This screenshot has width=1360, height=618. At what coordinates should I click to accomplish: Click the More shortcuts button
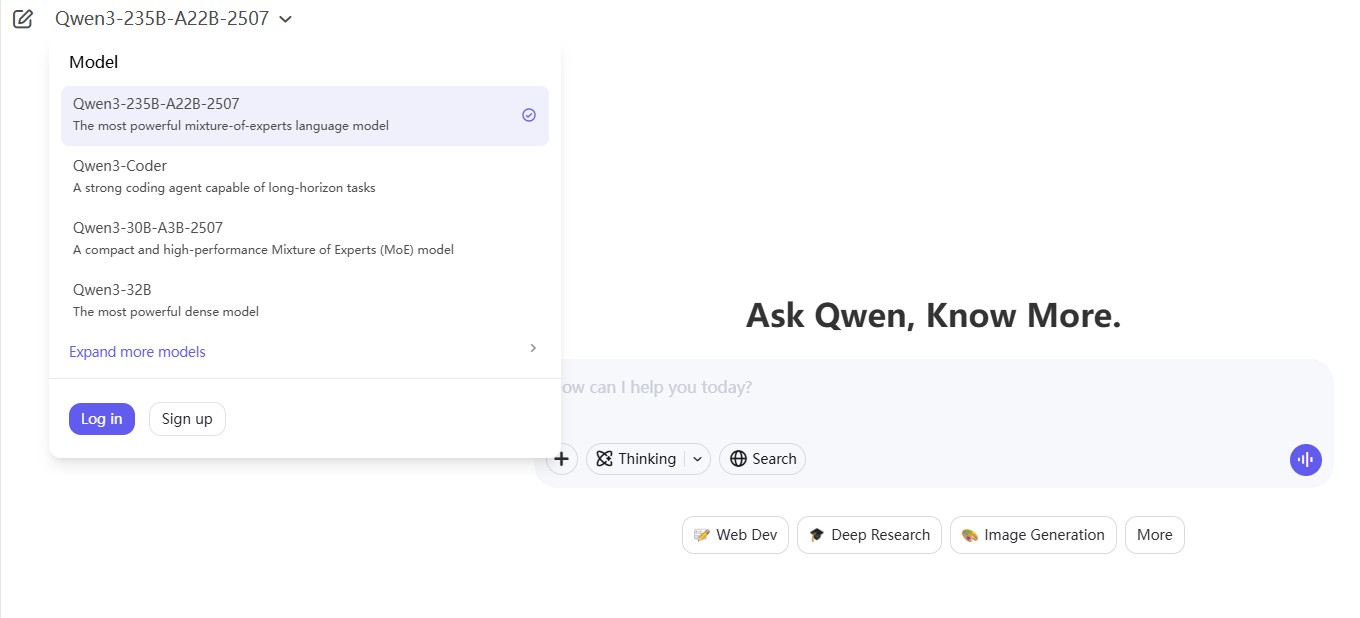(1155, 535)
